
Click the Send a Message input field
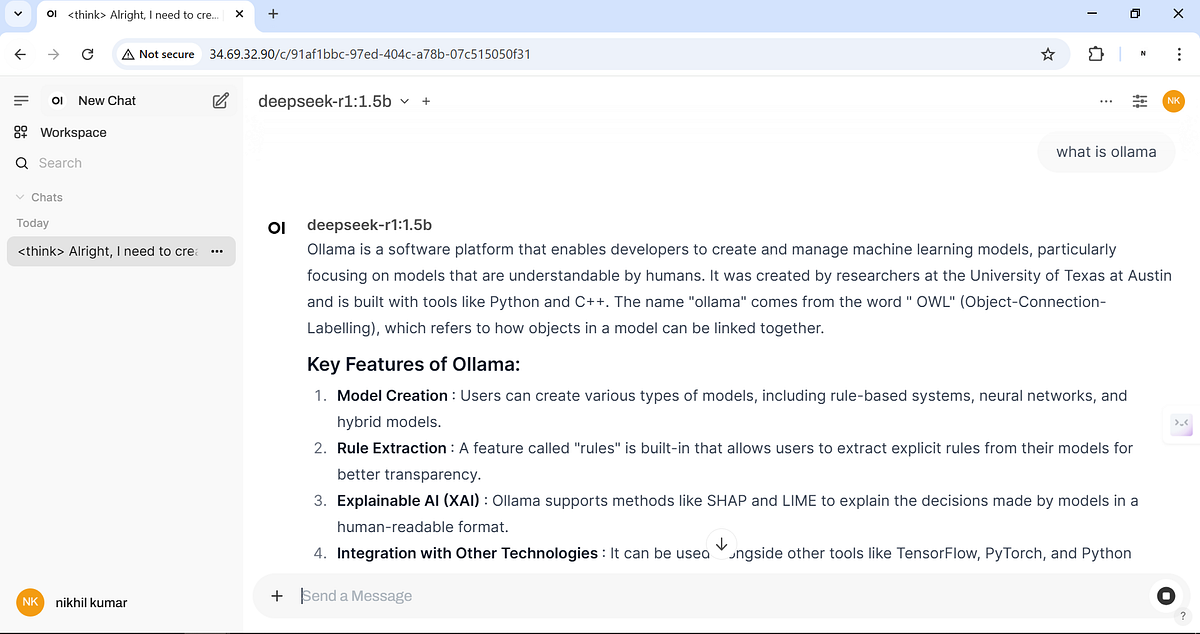tap(600, 595)
